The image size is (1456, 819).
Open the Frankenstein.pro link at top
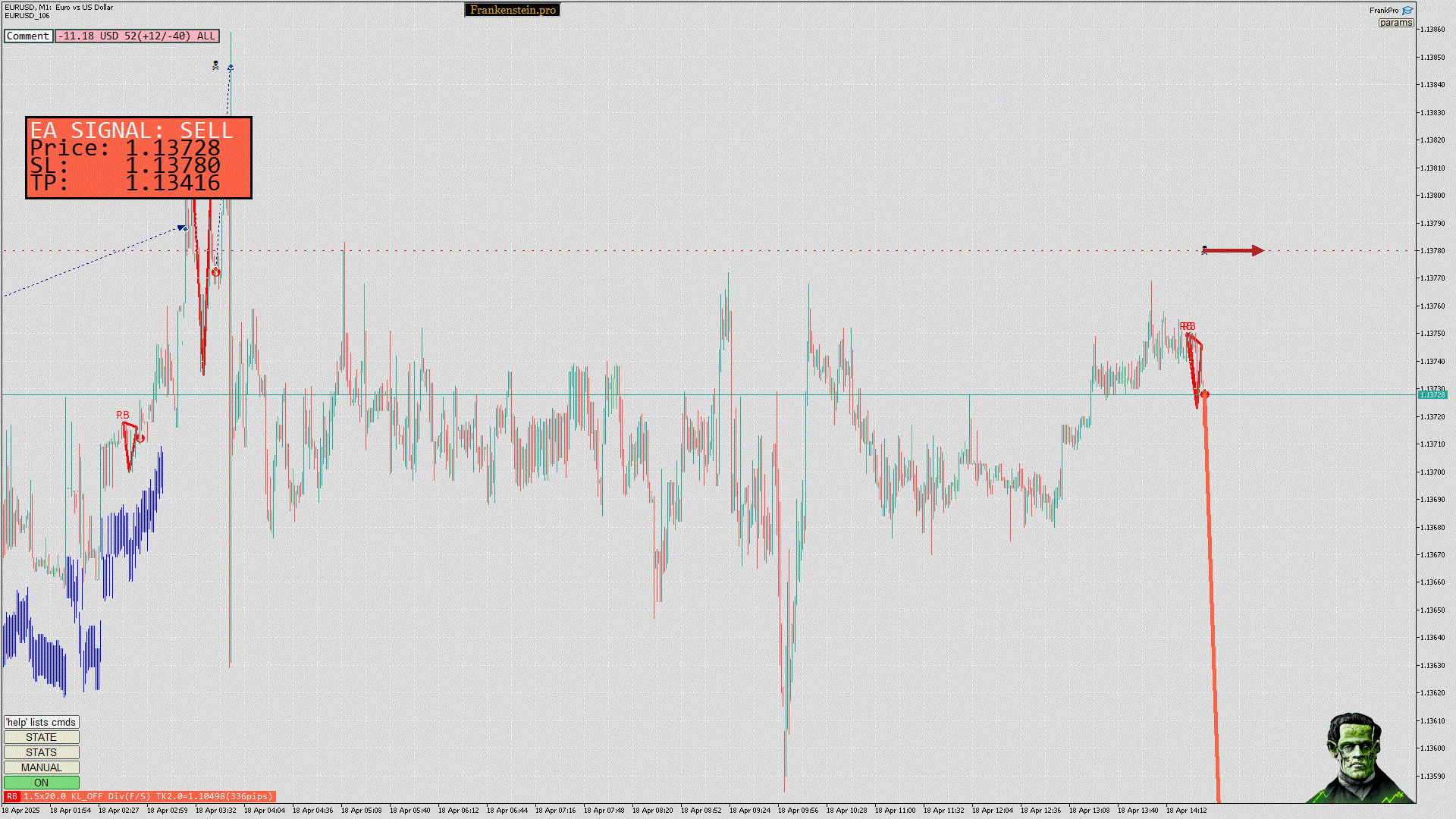point(512,10)
